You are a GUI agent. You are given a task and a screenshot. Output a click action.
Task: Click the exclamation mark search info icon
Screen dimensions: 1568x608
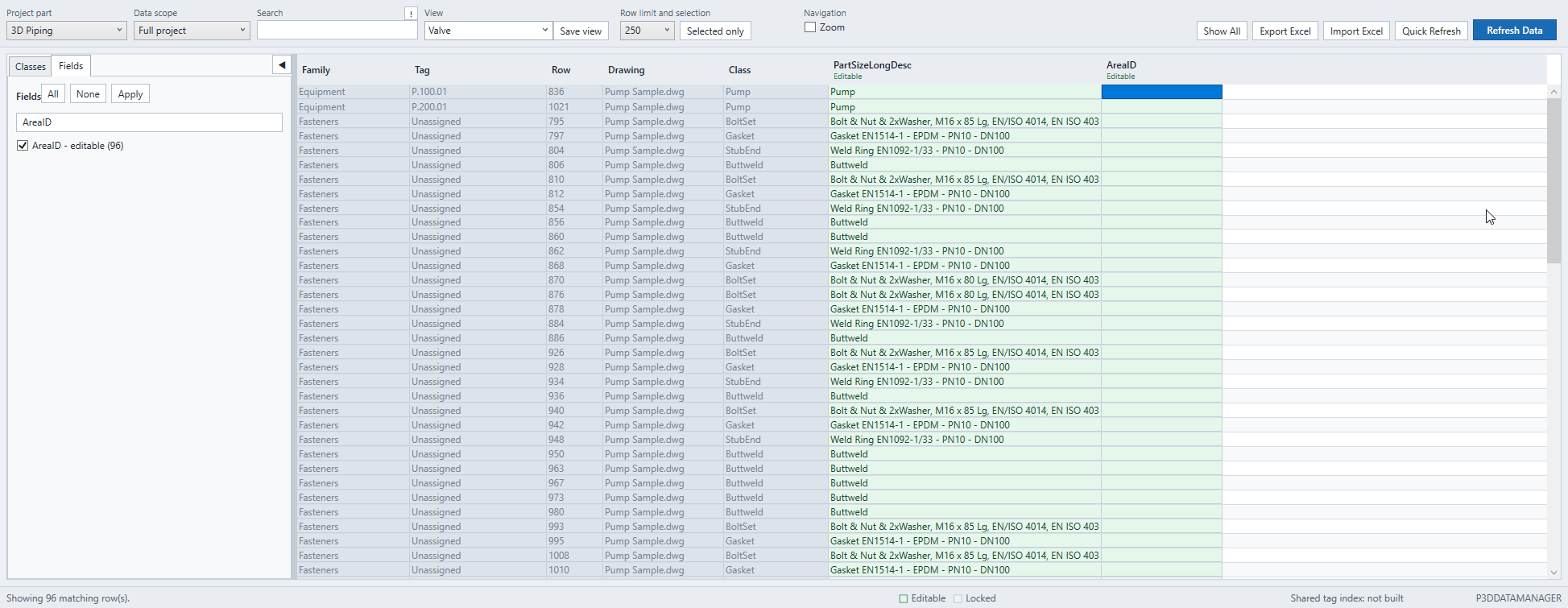(x=412, y=14)
